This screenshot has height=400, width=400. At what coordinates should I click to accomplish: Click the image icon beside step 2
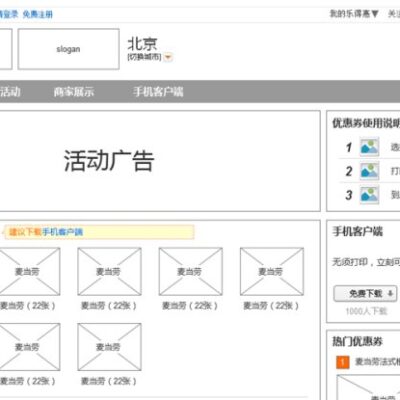[369, 171]
